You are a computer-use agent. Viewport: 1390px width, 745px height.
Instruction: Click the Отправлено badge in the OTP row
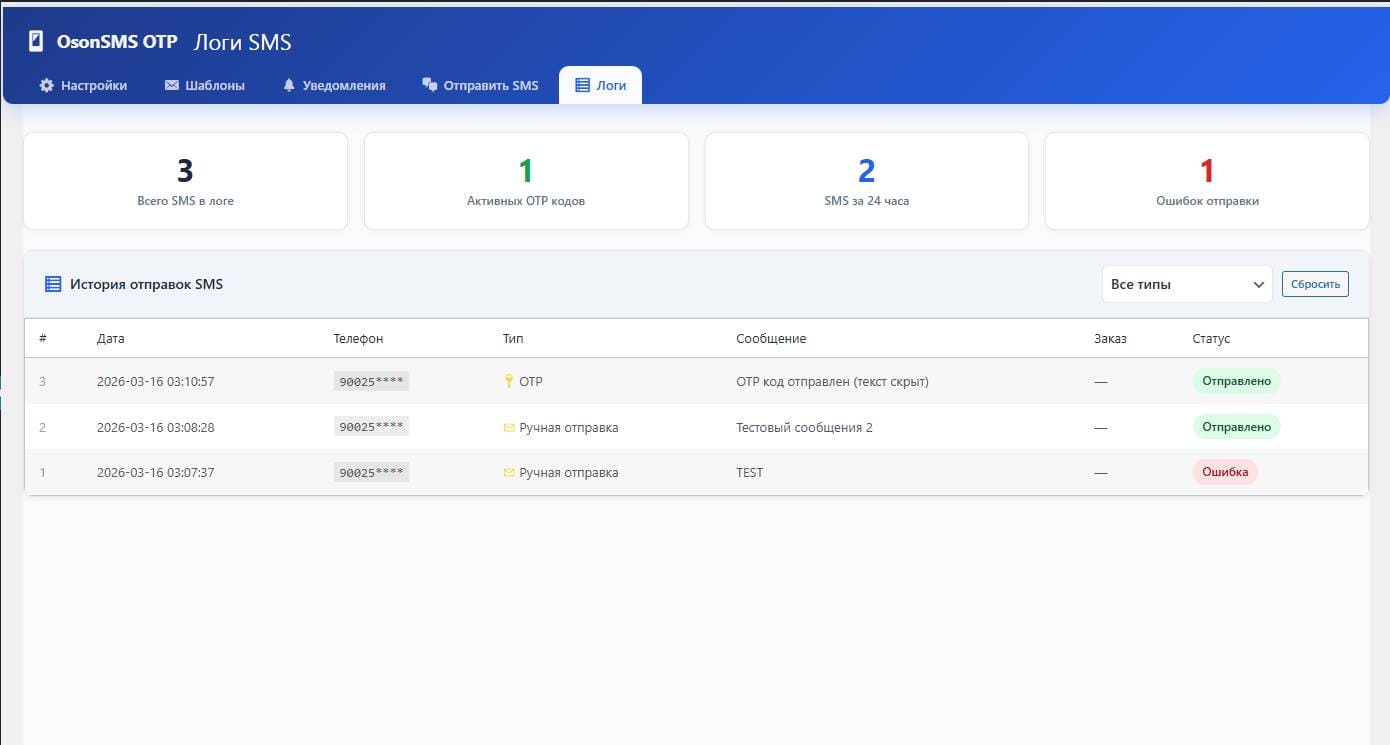pyautogui.click(x=1236, y=382)
